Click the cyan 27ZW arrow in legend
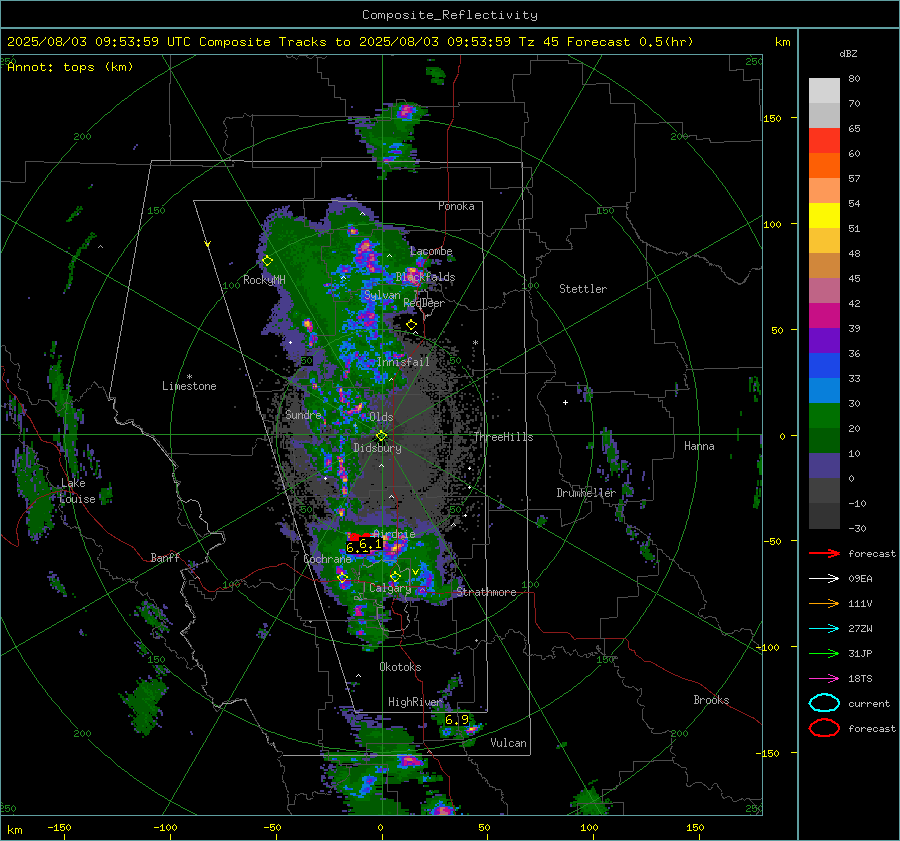900x841 pixels. pyautogui.click(x=824, y=628)
